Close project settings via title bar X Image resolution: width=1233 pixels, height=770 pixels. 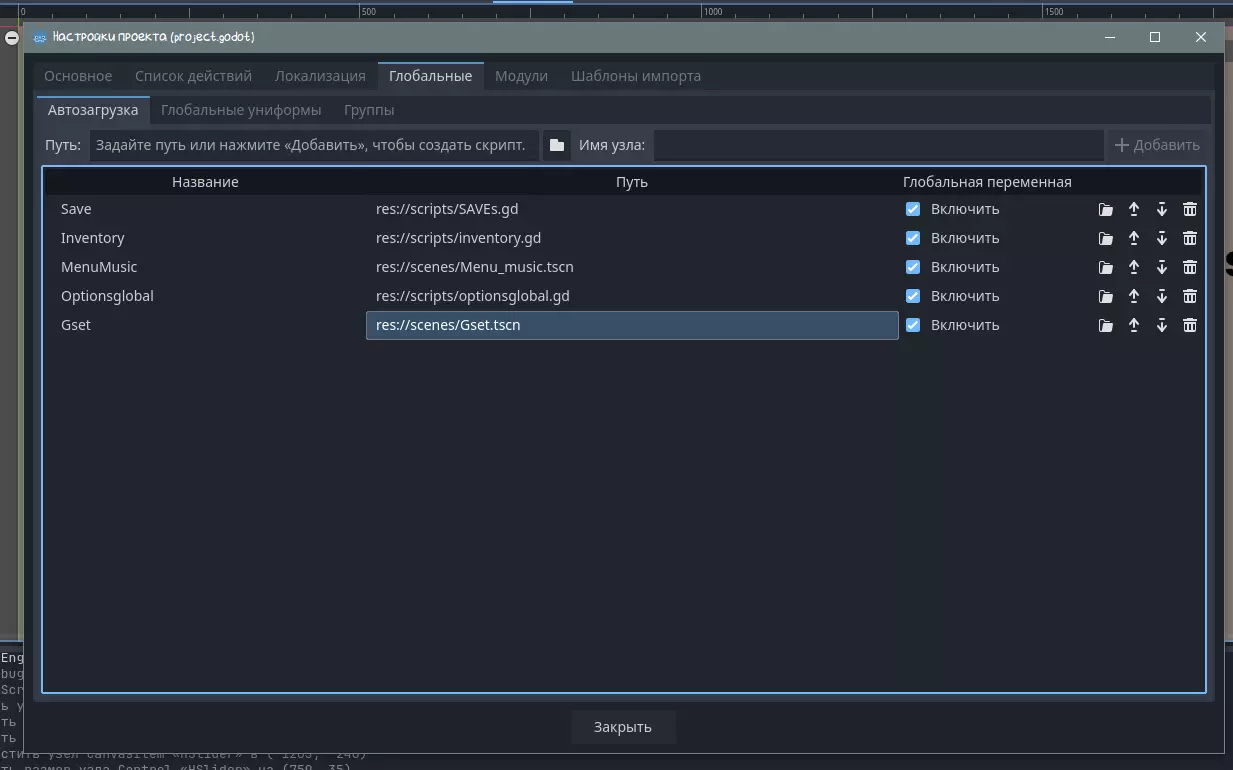(1201, 37)
